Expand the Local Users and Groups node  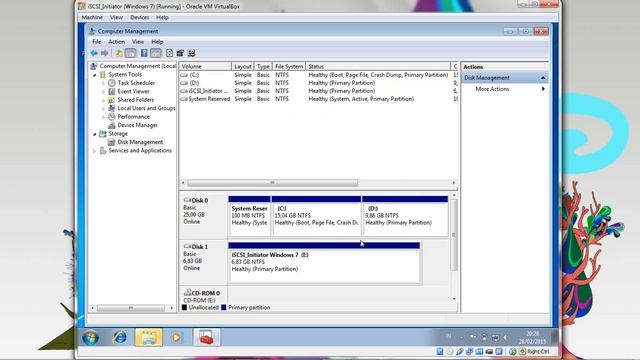[103, 108]
